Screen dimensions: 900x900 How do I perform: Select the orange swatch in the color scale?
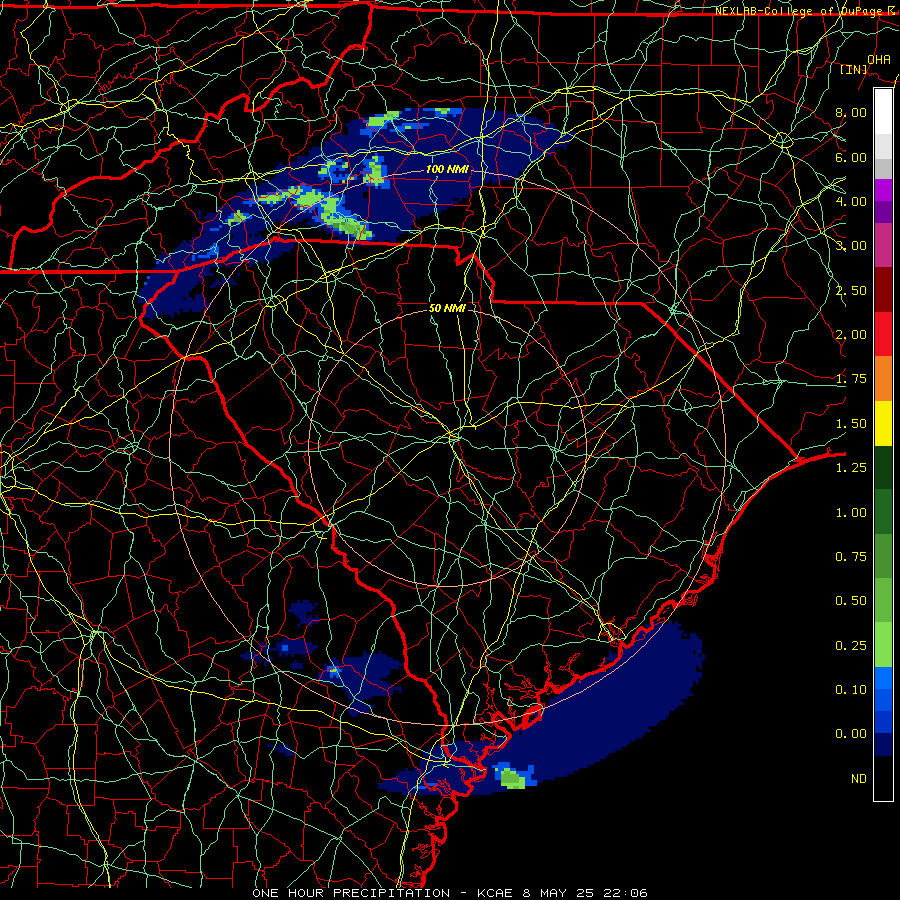[x=883, y=379]
